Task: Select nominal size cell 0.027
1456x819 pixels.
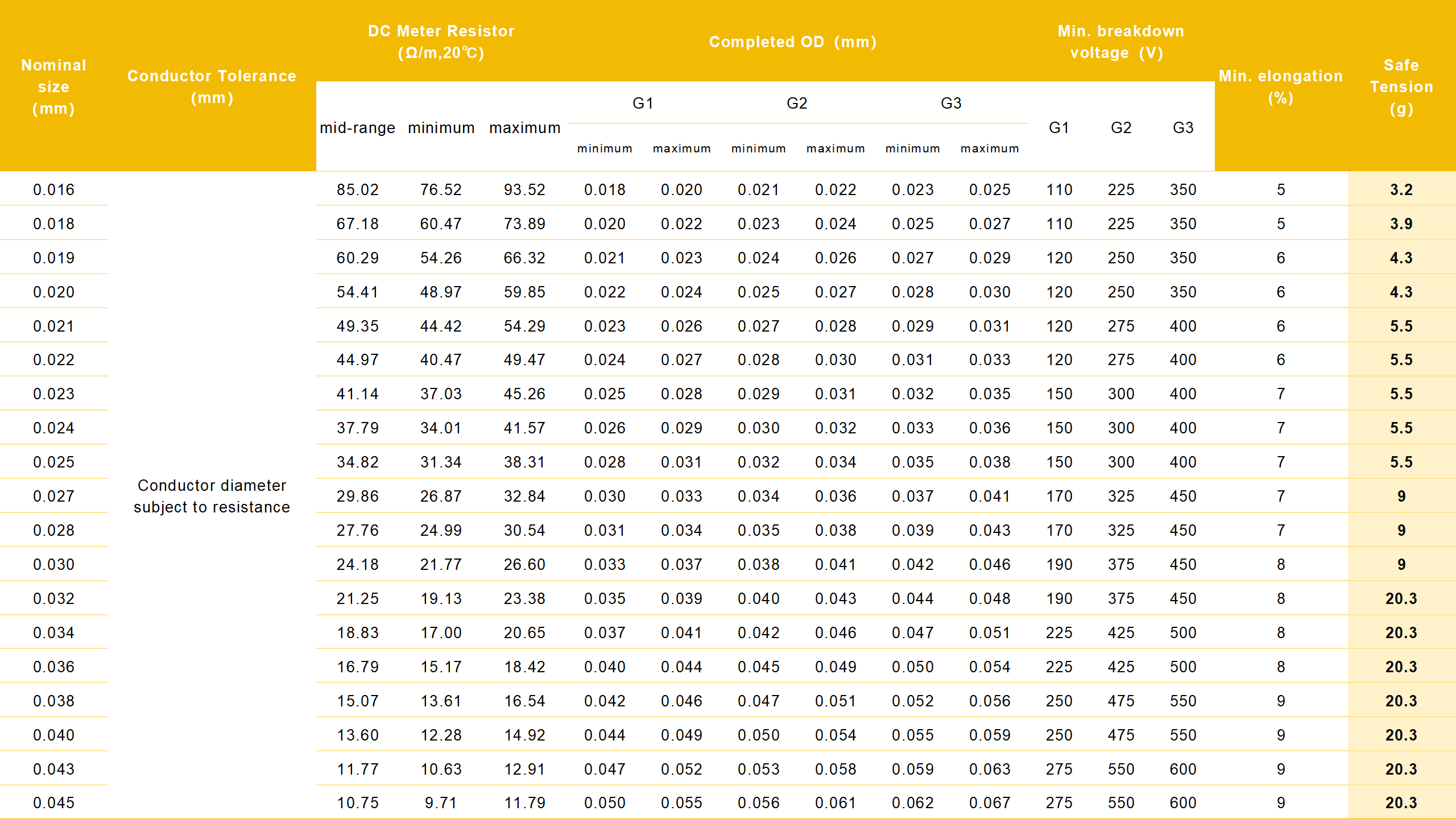Action: click(x=53, y=496)
